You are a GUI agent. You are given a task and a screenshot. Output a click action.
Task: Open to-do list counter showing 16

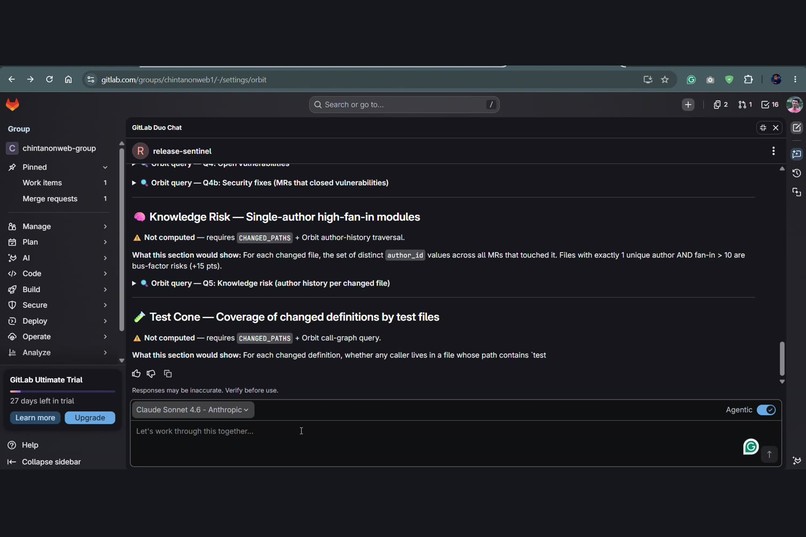click(770, 105)
